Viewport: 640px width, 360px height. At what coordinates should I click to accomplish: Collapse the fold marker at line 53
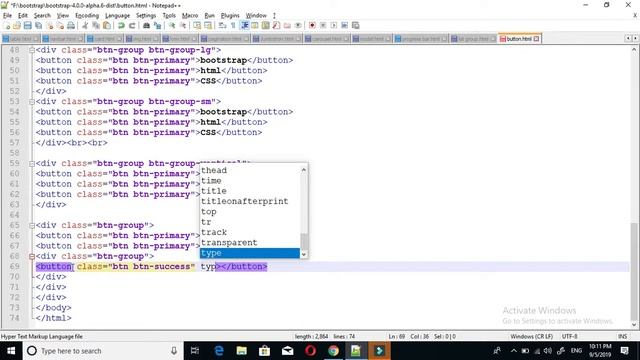tap(31, 102)
